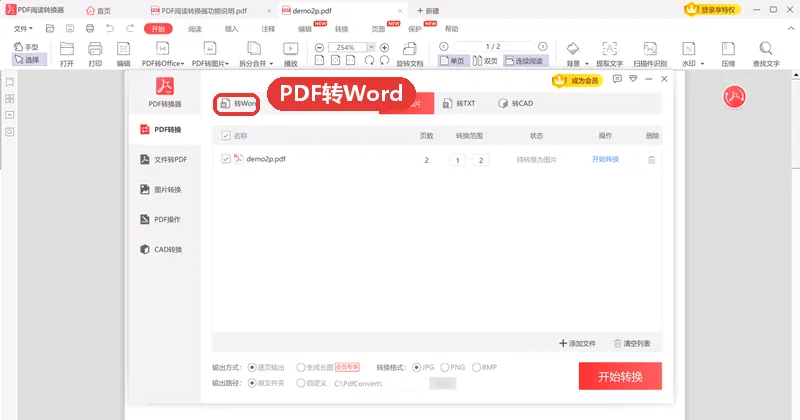Go to next page arrow
The image size is (800, 420).
(x=543, y=46)
